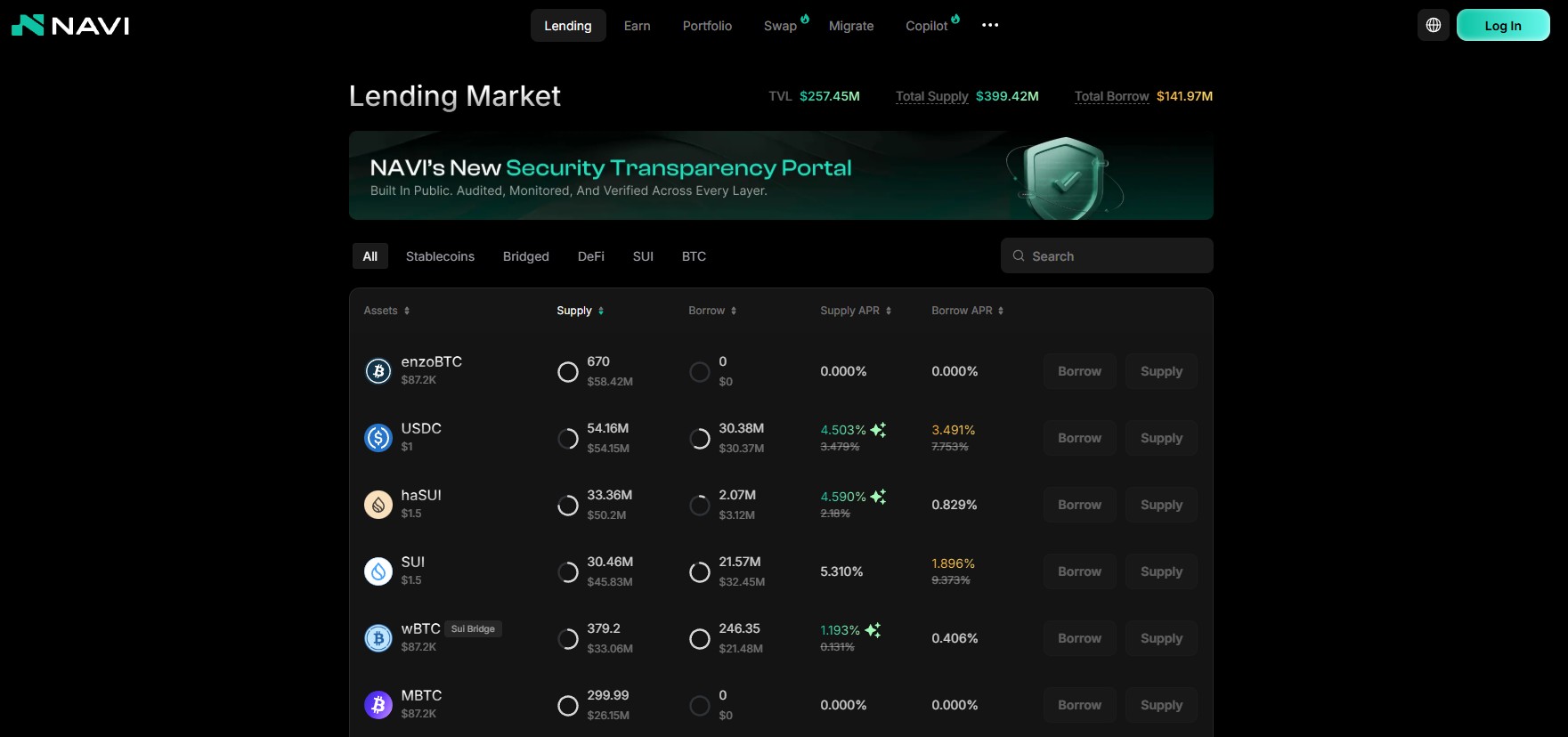The height and width of the screenshot is (737, 1568).
Task: Navigate to Migrate
Action: point(851,26)
